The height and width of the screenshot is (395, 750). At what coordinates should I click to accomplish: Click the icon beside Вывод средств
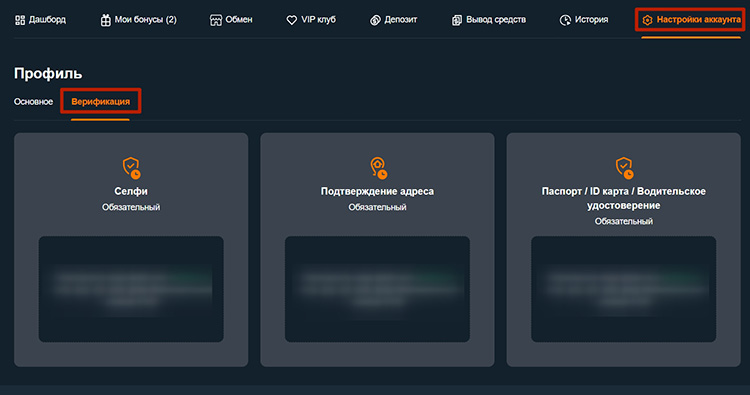click(457, 20)
